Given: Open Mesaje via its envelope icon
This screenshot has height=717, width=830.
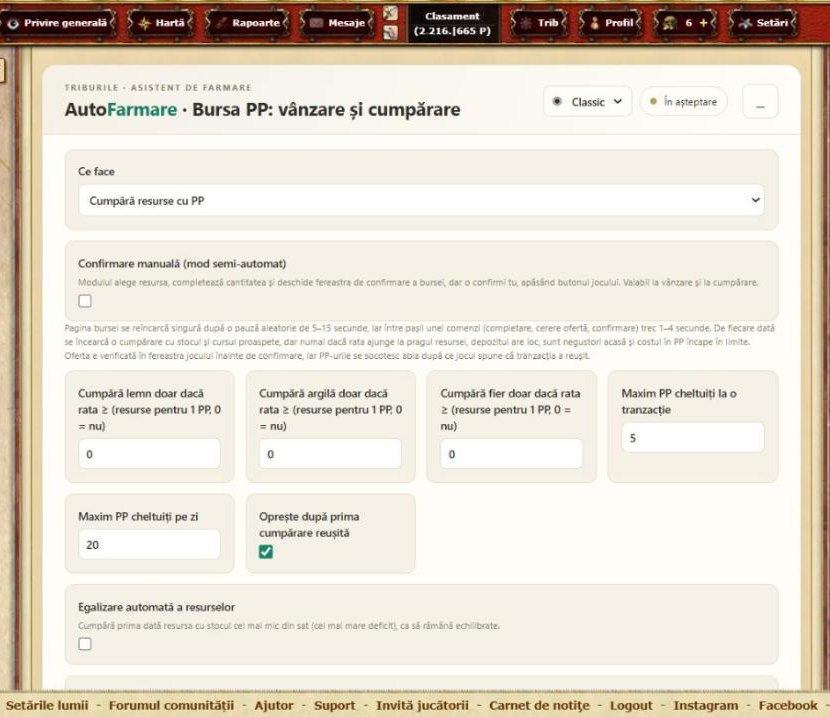Looking at the screenshot, I should tap(316, 23).
